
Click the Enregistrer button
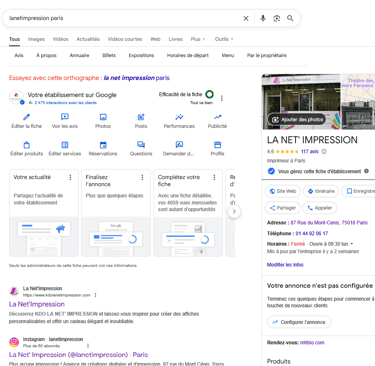tap(359, 191)
